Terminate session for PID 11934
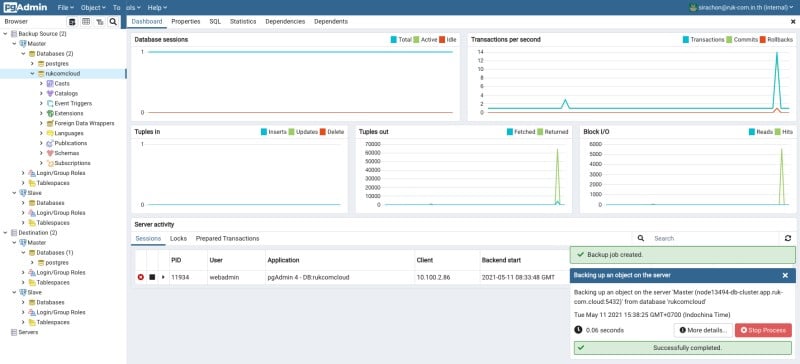The width and height of the screenshot is (800, 364). [x=141, y=277]
